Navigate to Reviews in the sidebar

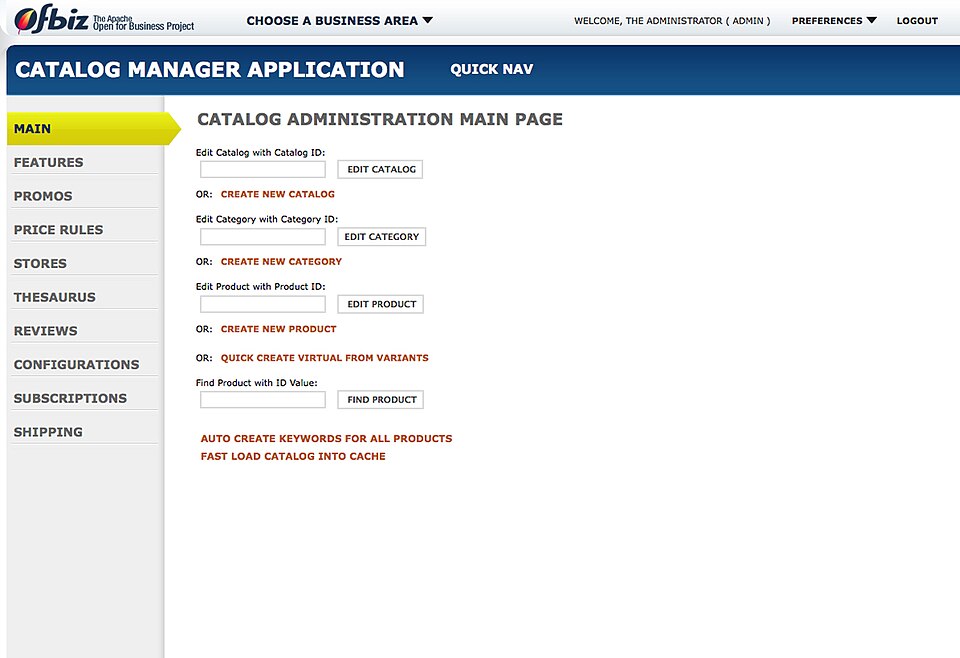tap(45, 331)
